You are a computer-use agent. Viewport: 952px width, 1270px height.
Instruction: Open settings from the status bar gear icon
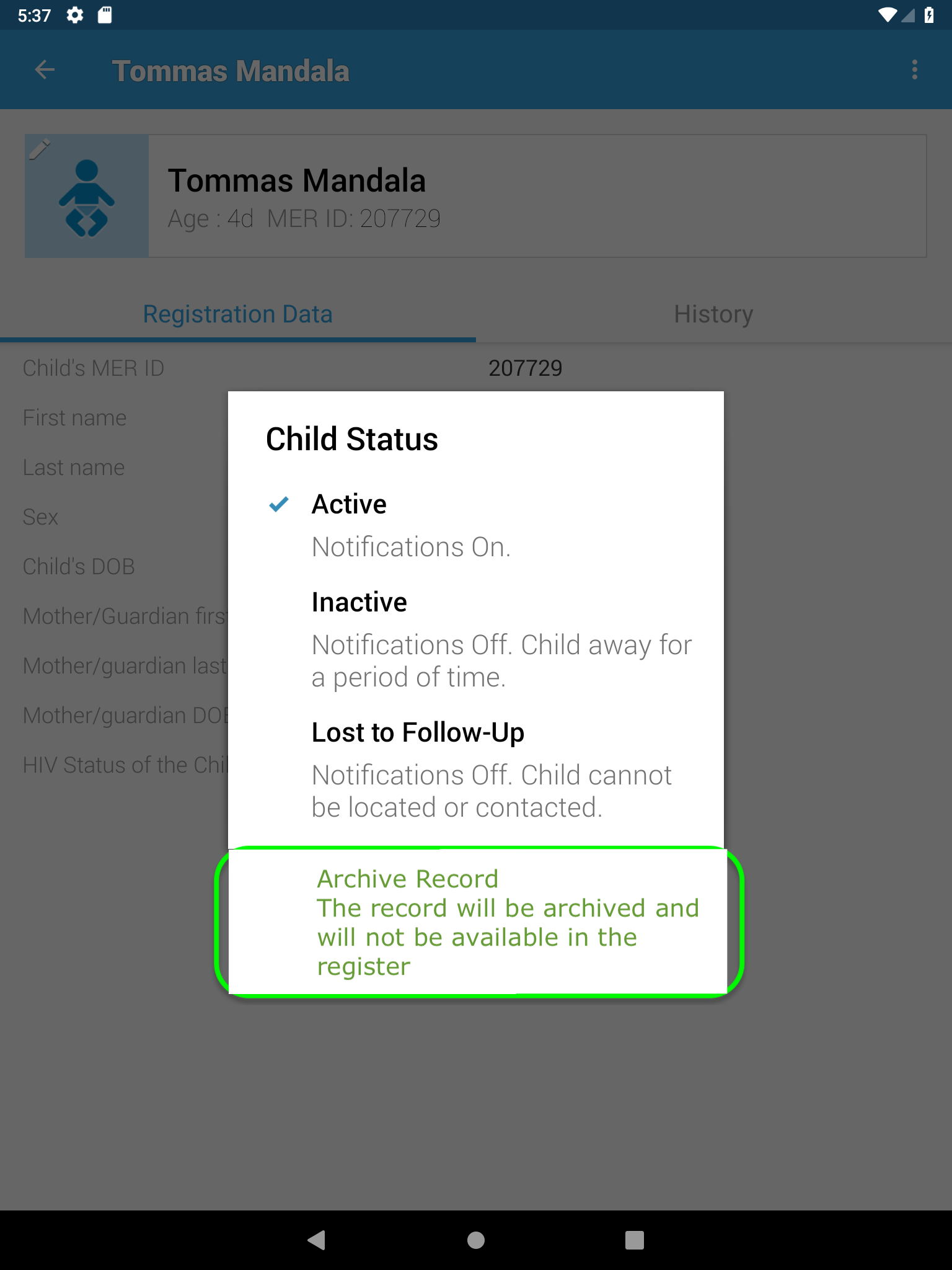(75, 14)
